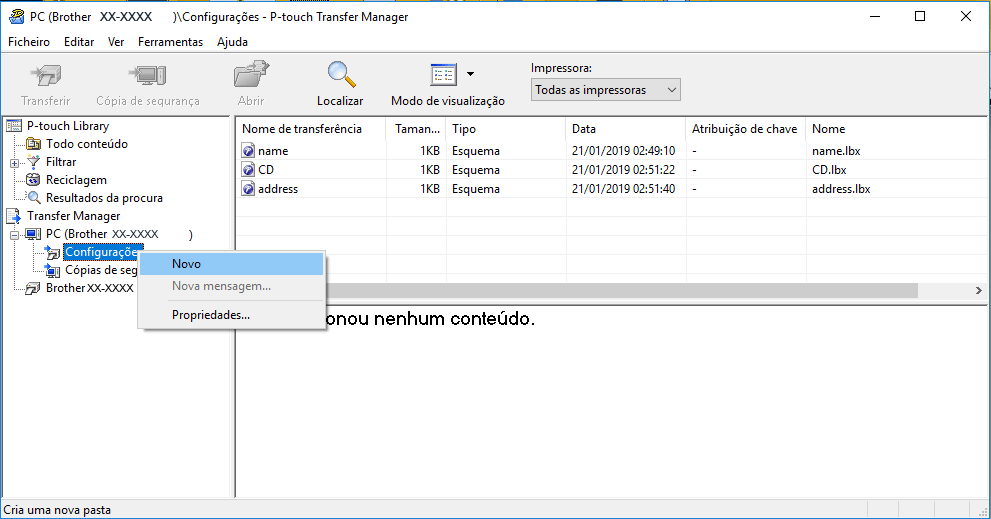Select Todo conteúdo in the tree
Screen dimensions: 991x519
[x=87, y=143]
